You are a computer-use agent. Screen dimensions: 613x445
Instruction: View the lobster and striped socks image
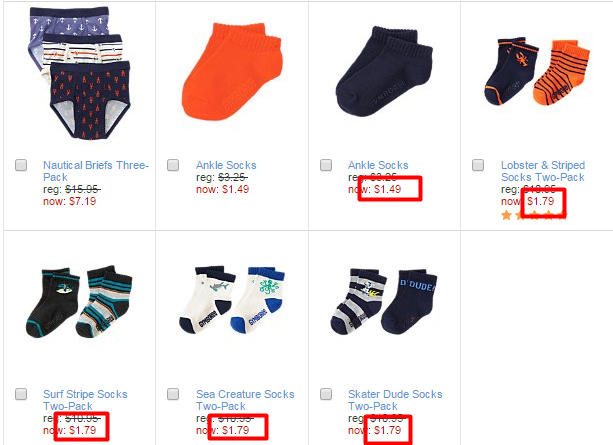coord(537,71)
